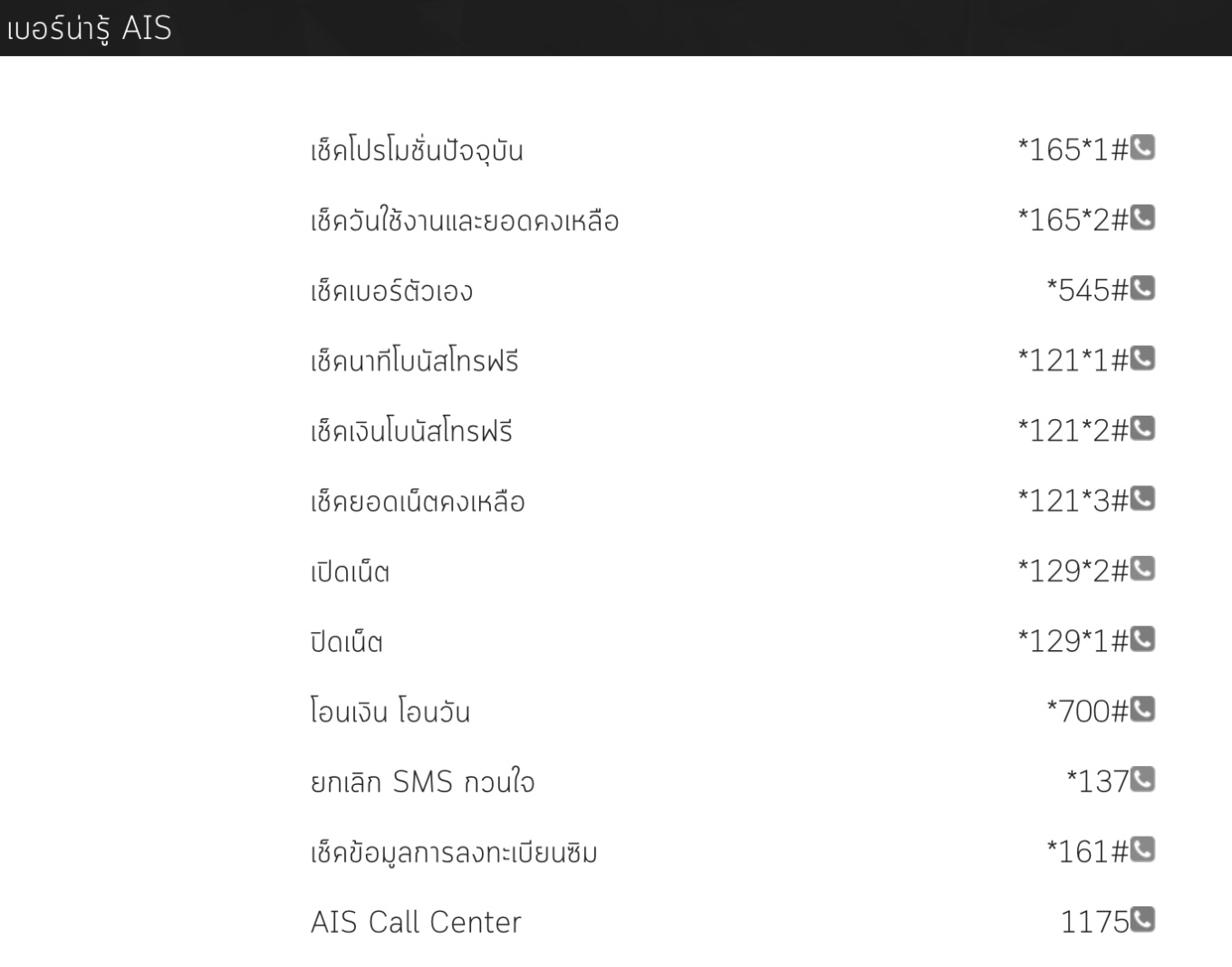
Task: Tap call icon next to *121*1#
Action: click(x=1143, y=358)
